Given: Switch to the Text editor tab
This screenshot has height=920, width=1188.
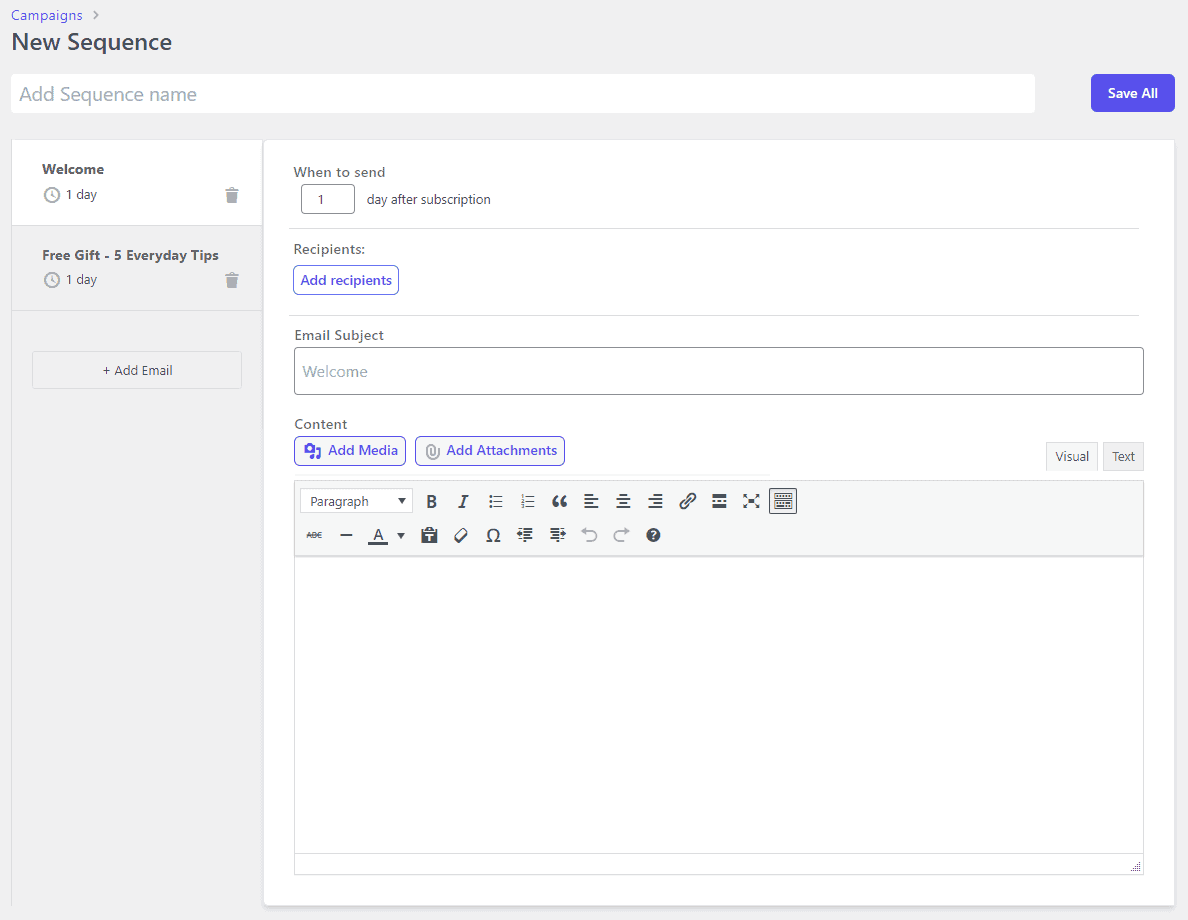Looking at the screenshot, I should (x=1123, y=457).
